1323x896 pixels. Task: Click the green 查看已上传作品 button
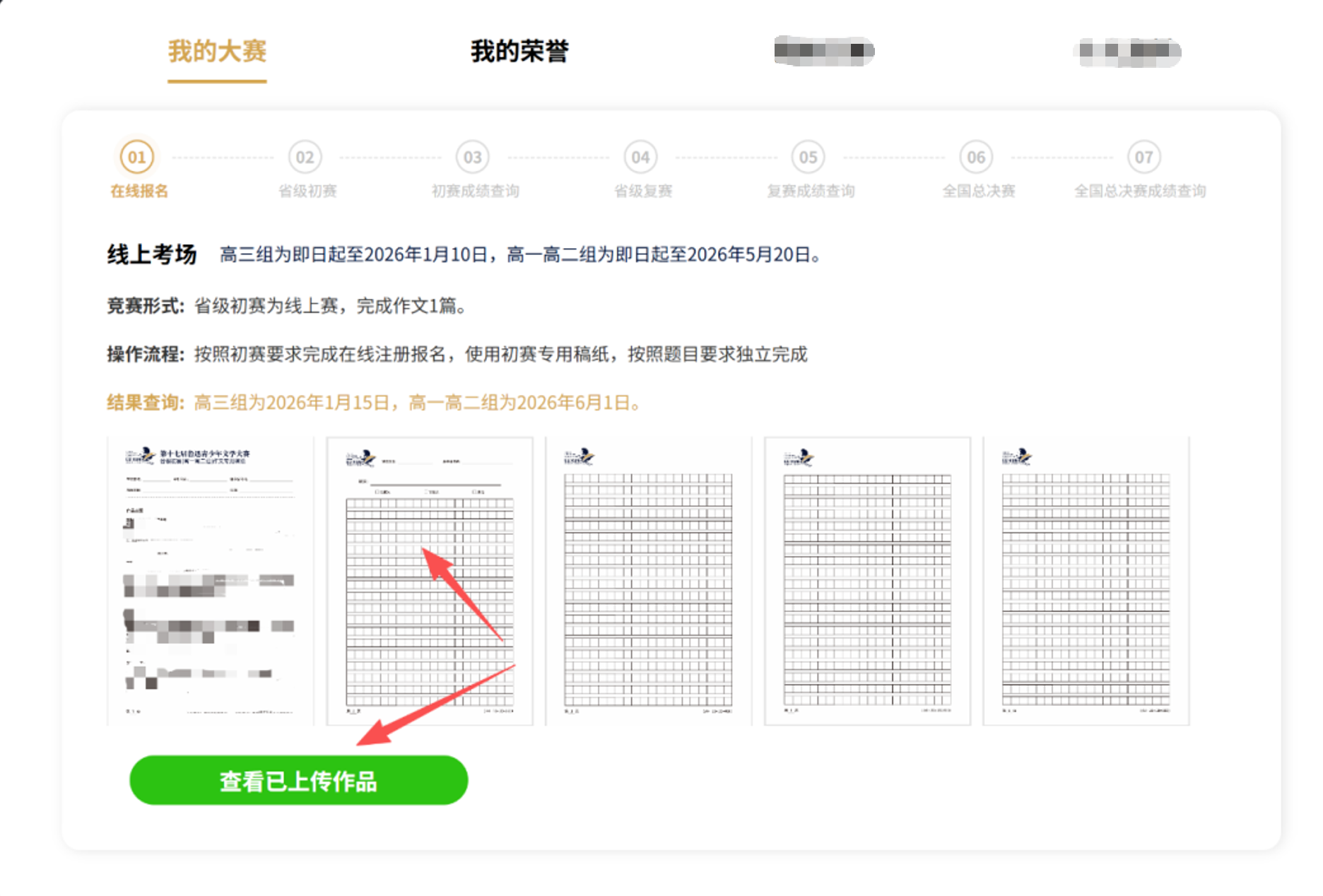point(298,780)
